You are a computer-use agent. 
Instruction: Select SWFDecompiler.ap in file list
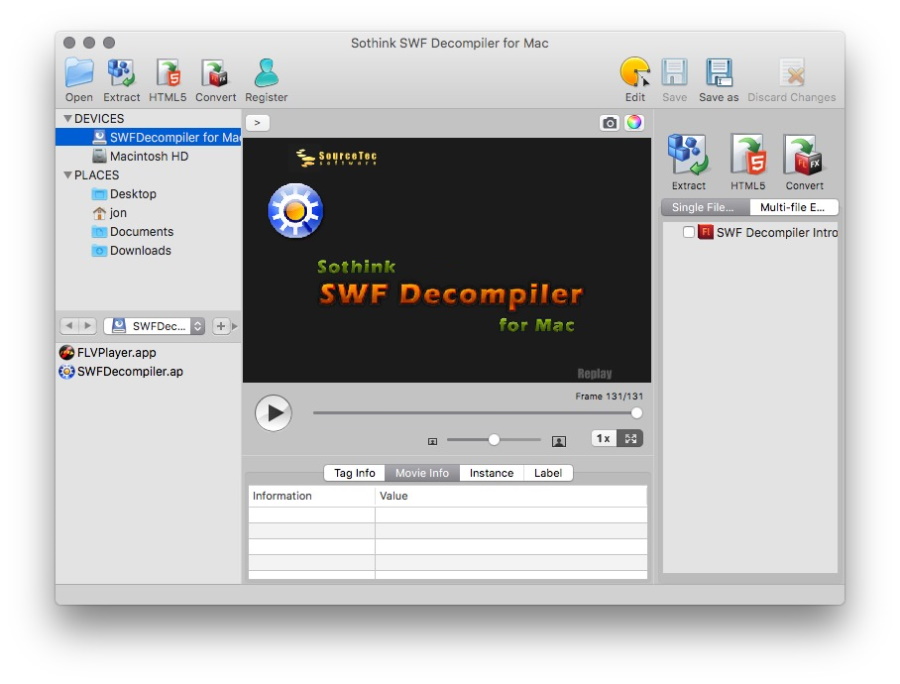tap(148, 371)
